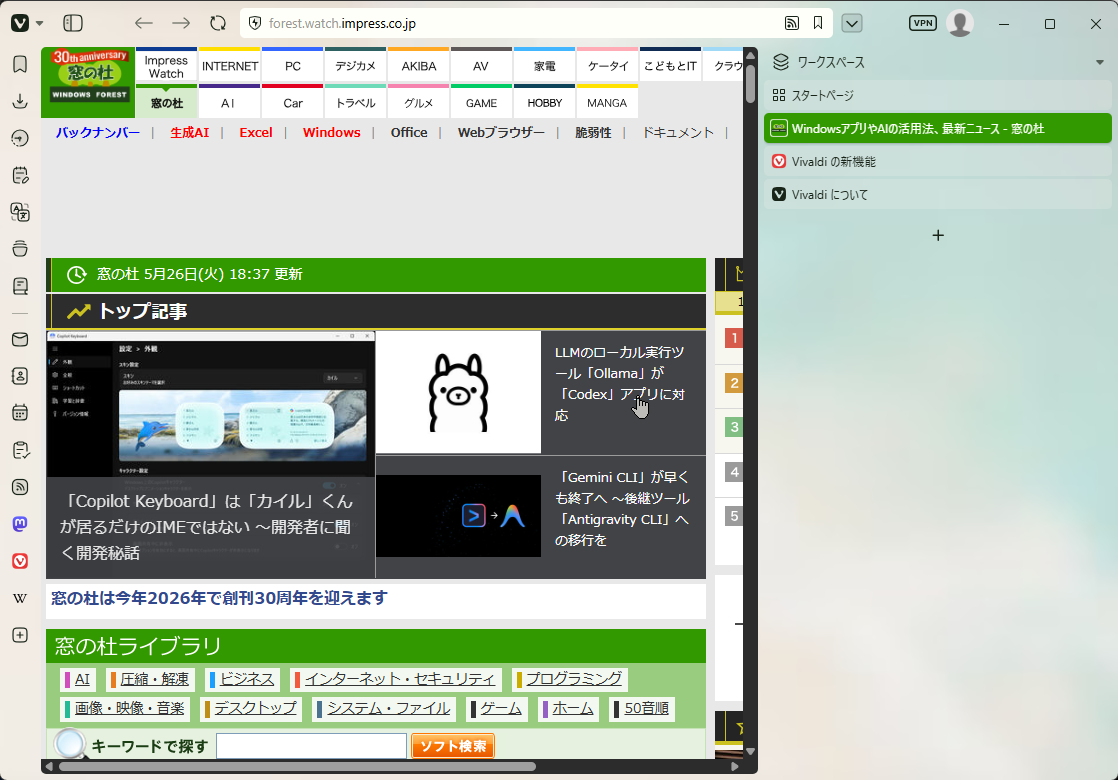Go forward to next page
Screen dimensions: 1118x780
(x=181, y=24)
